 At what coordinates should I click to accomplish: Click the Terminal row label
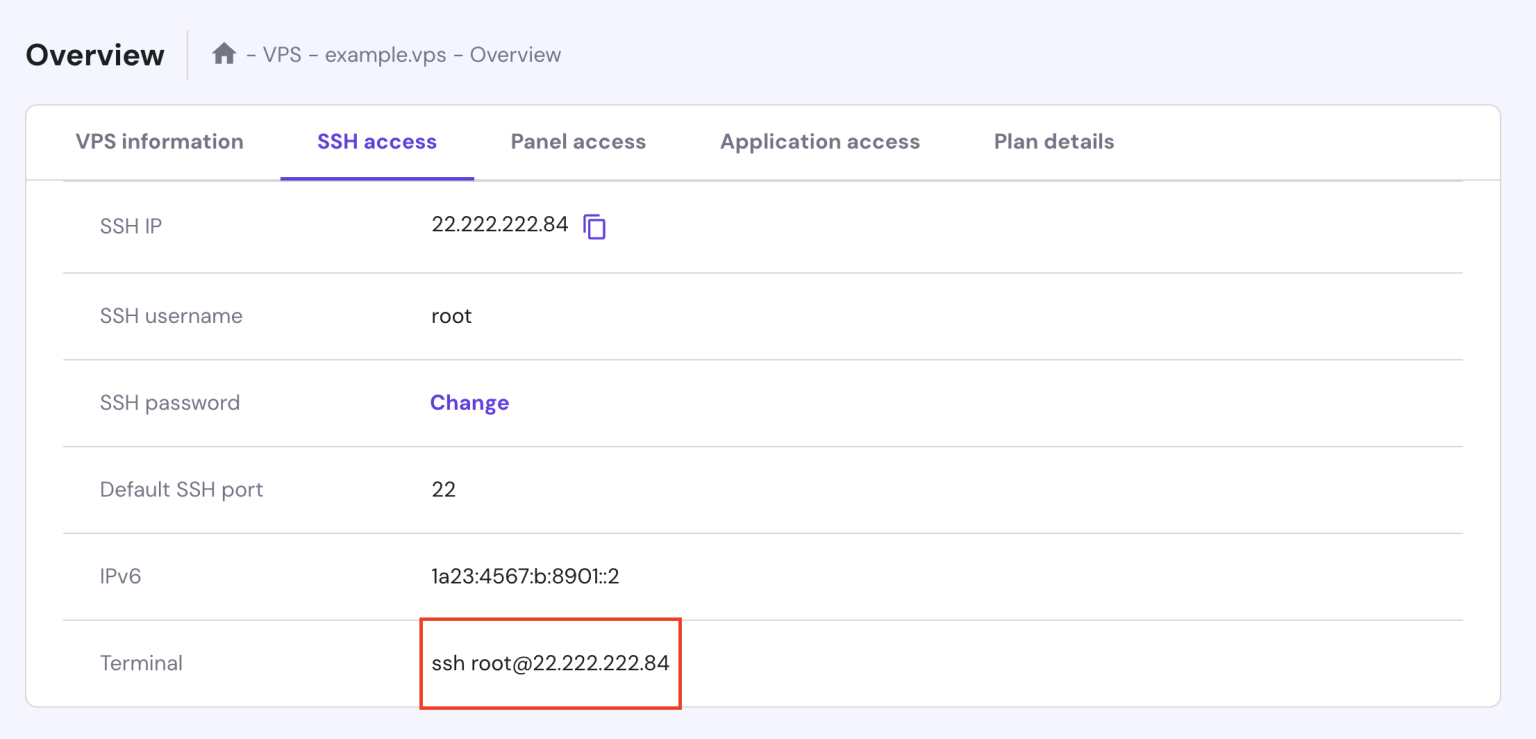click(x=141, y=663)
